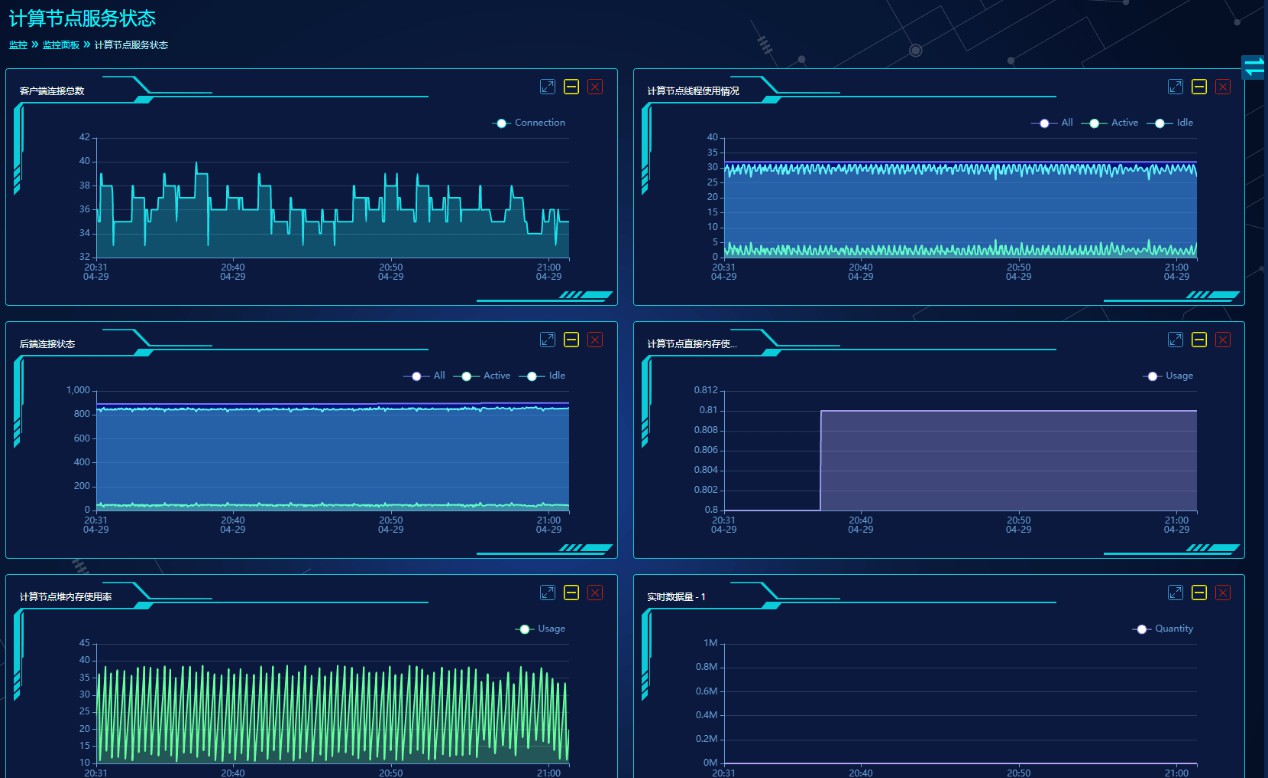Click the 计算节点服务状态 page heading

click(82, 18)
